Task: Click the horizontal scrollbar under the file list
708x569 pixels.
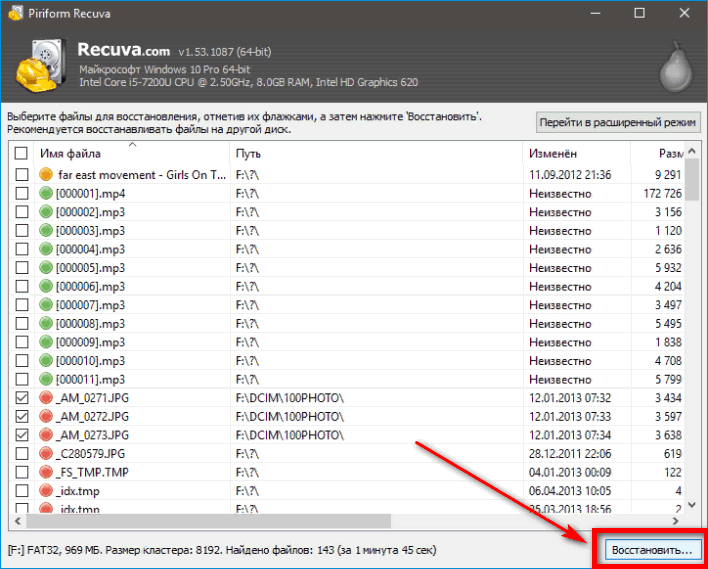Action: tap(300, 522)
